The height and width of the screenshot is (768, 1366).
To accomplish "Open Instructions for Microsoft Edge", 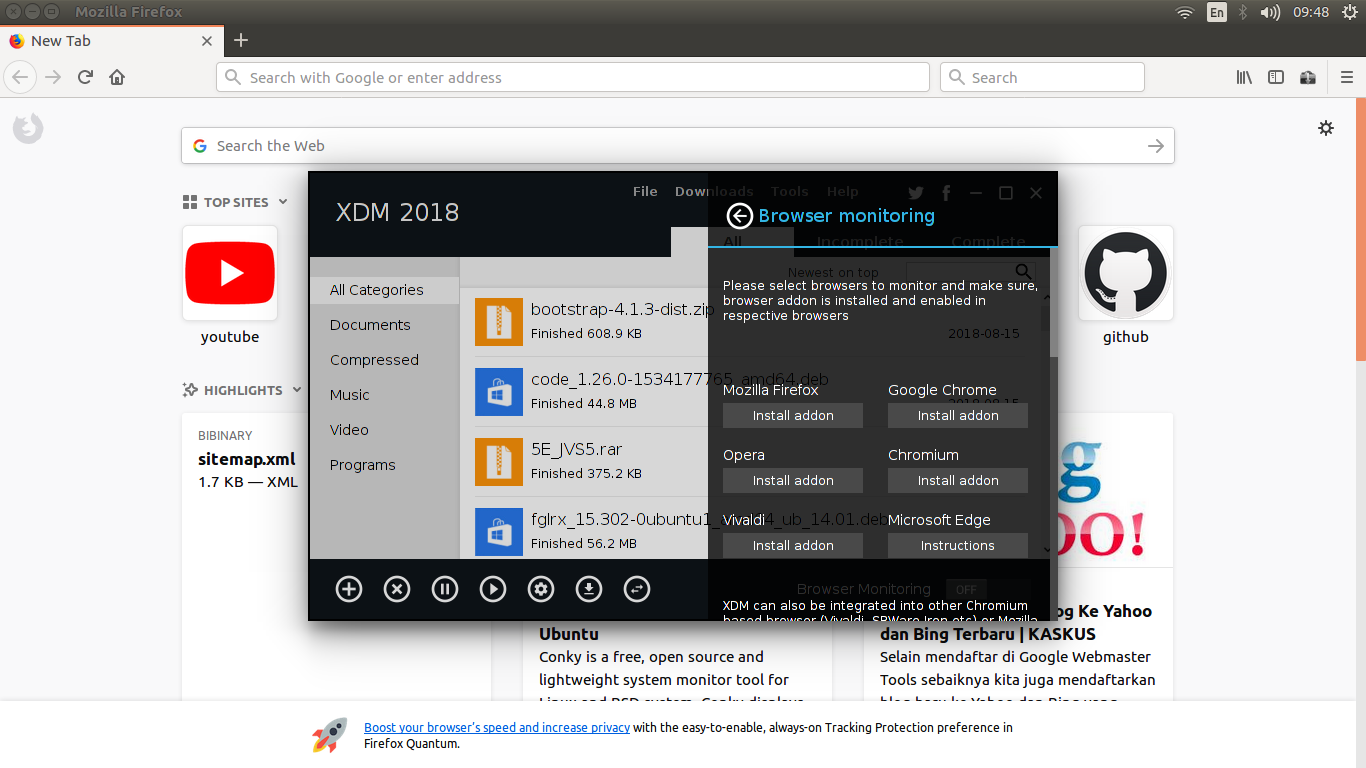I will click(x=958, y=545).
